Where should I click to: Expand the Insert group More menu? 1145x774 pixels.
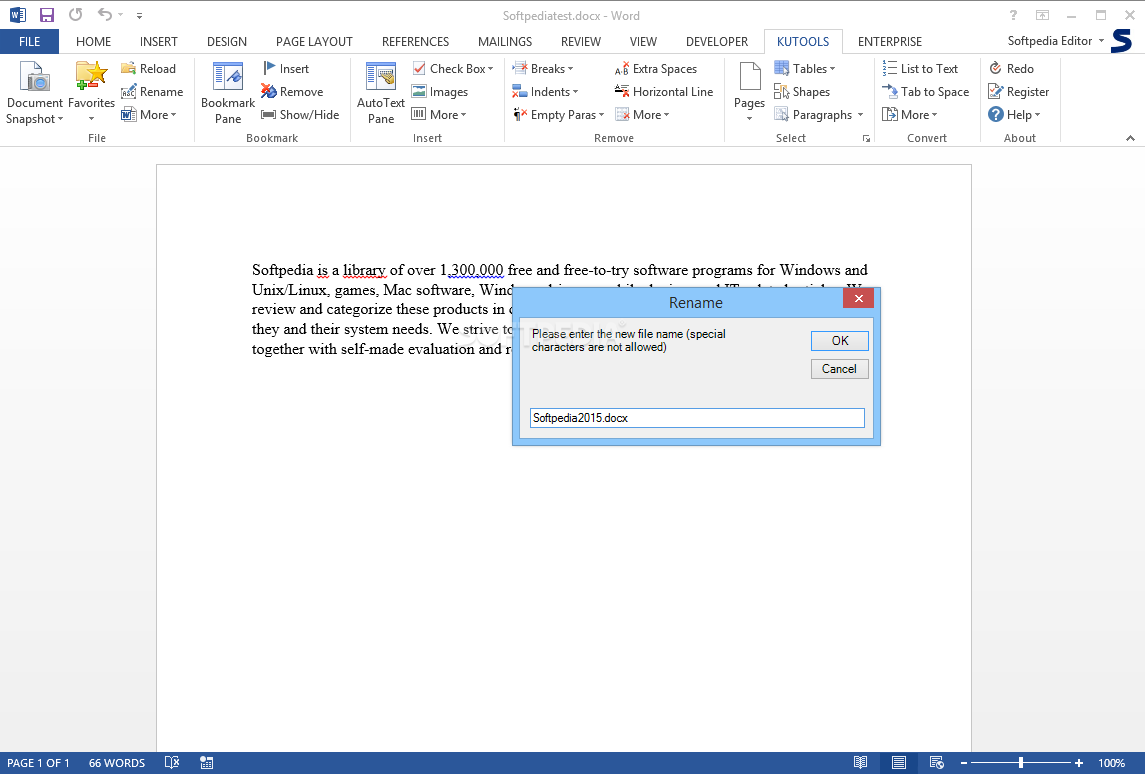coord(439,115)
